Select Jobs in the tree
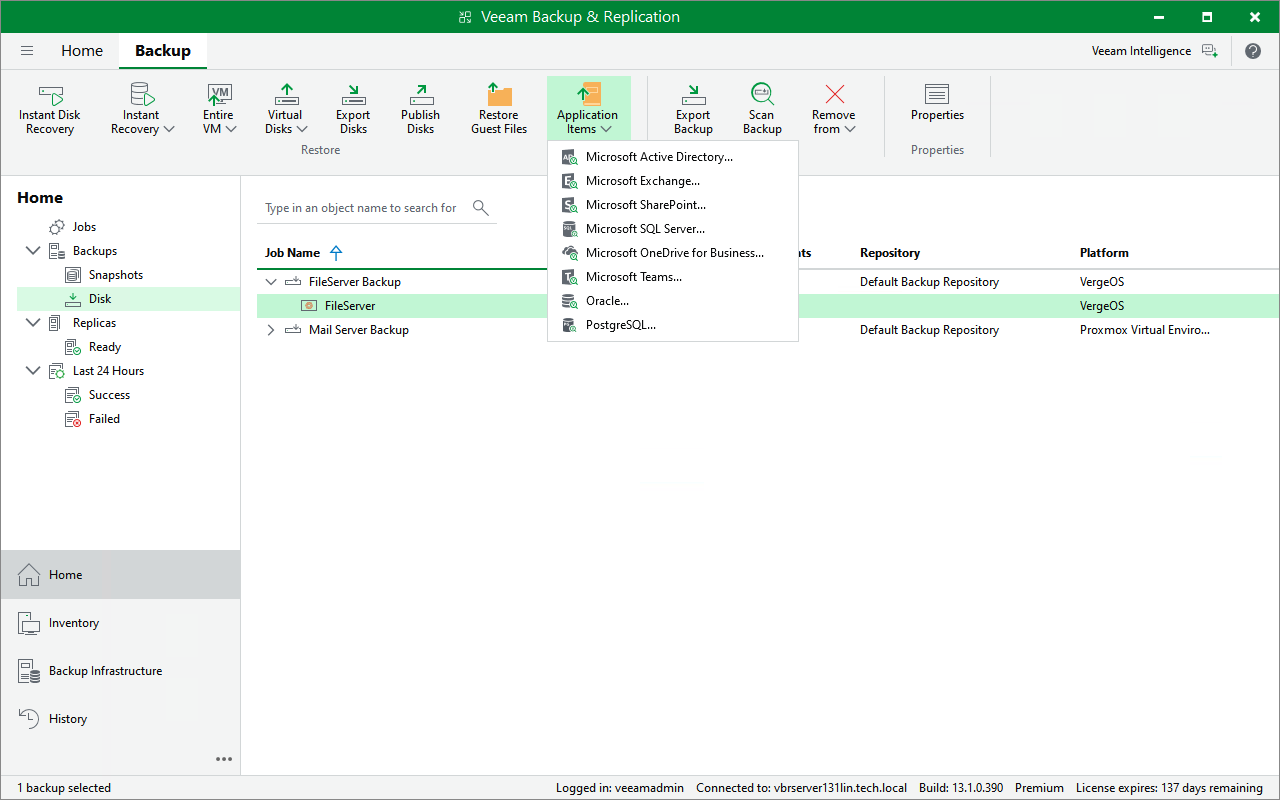The image size is (1280, 800). (84, 227)
